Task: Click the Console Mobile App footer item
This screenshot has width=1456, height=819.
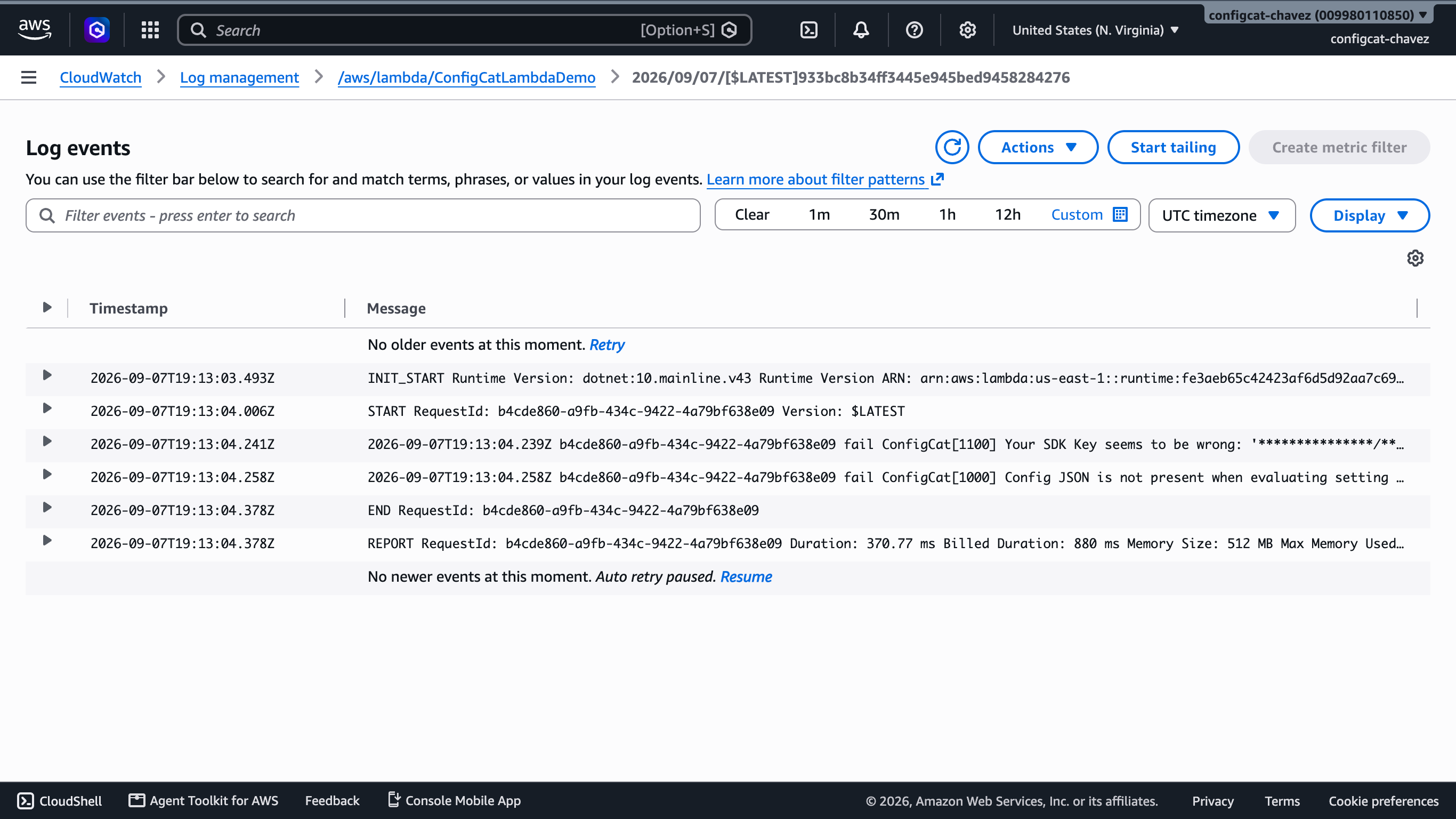Action: (455, 800)
